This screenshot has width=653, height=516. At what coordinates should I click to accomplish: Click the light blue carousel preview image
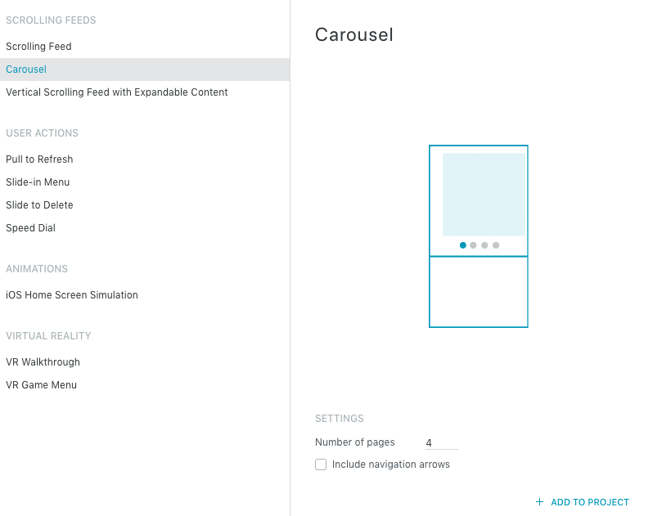(484, 194)
